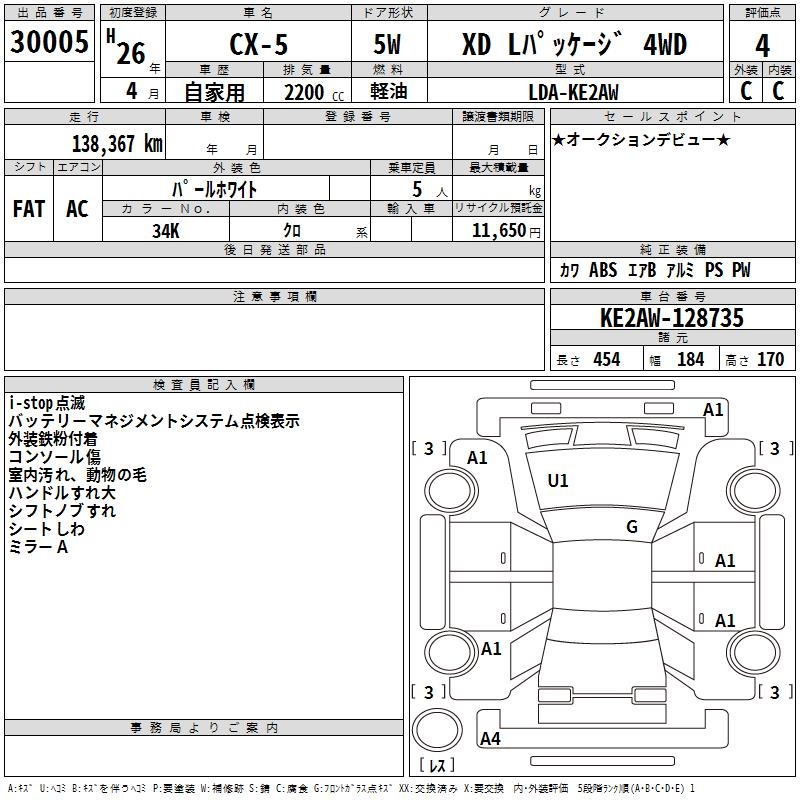The height and width of the screenshot is (800, 800).
Task: Click sales point ★オークションデビュー★
Action: pos(641,139)
